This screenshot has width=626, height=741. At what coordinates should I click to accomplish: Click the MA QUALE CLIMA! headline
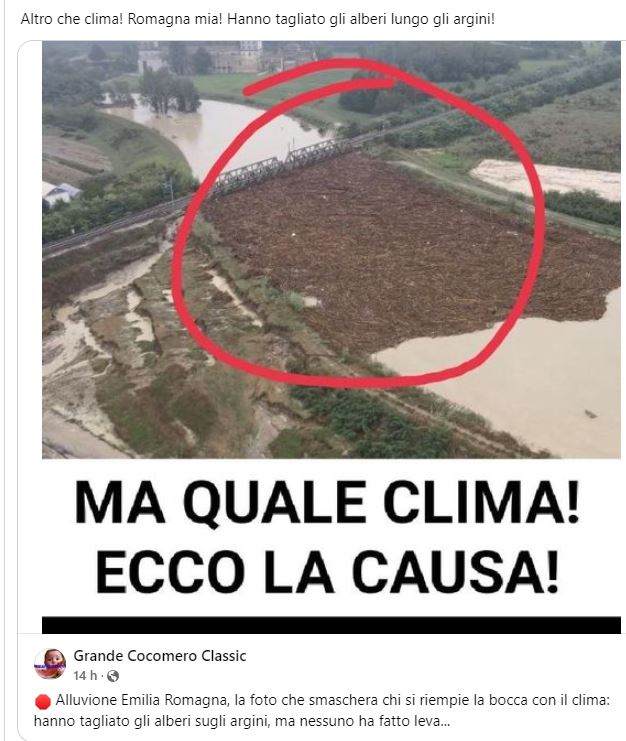(326, 503)
